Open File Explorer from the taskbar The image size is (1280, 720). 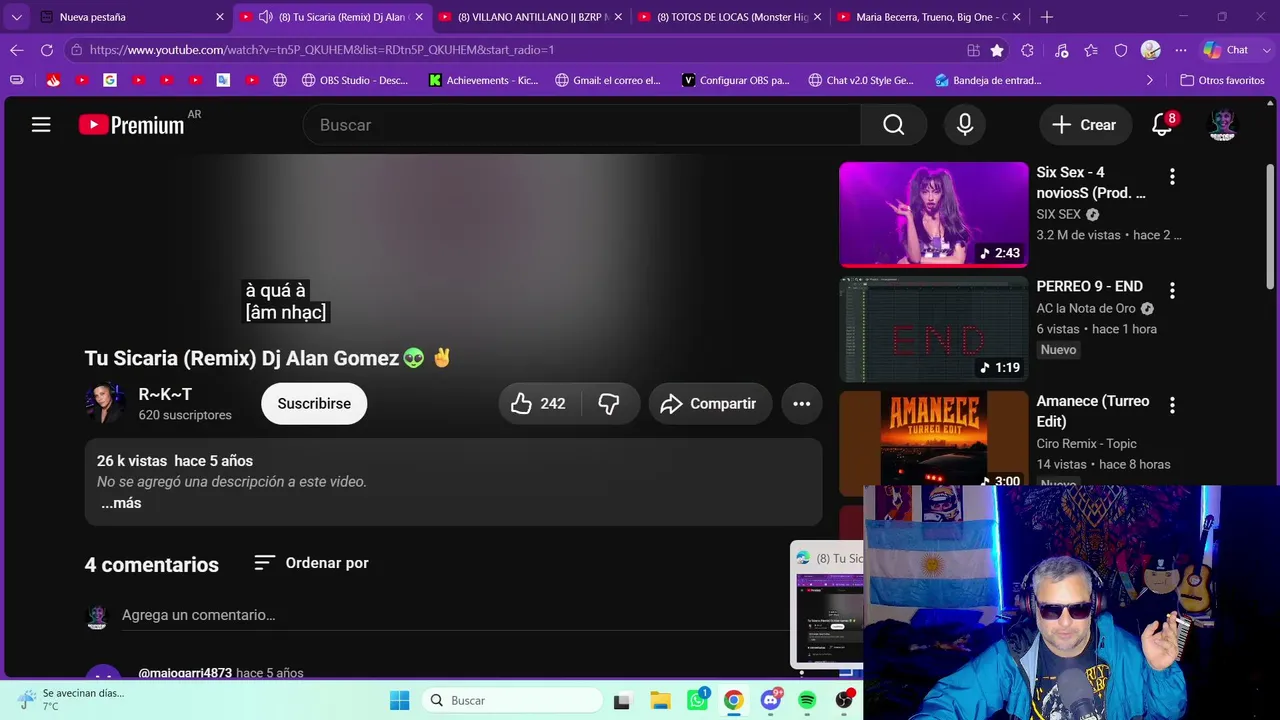(660, 700)
